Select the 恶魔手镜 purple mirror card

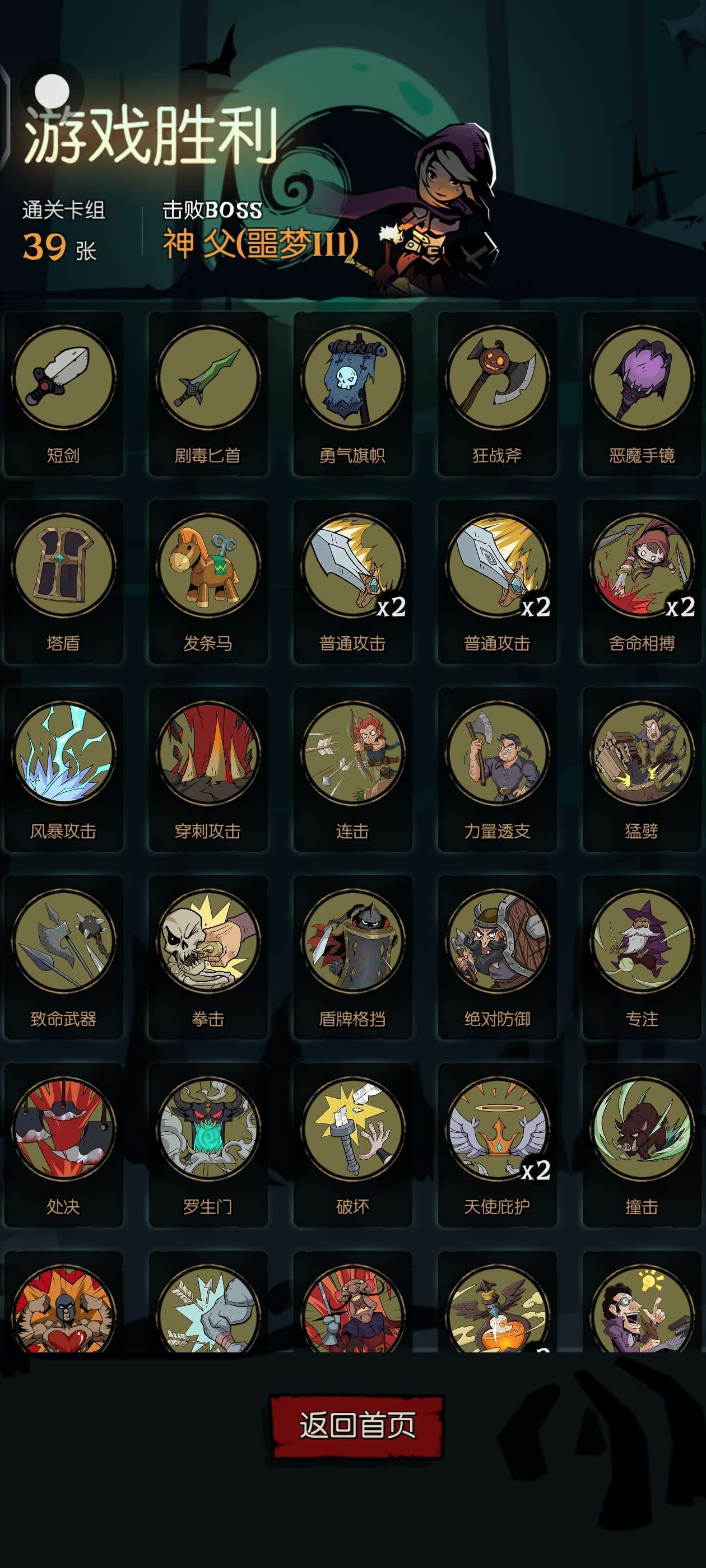click(642, 394)
